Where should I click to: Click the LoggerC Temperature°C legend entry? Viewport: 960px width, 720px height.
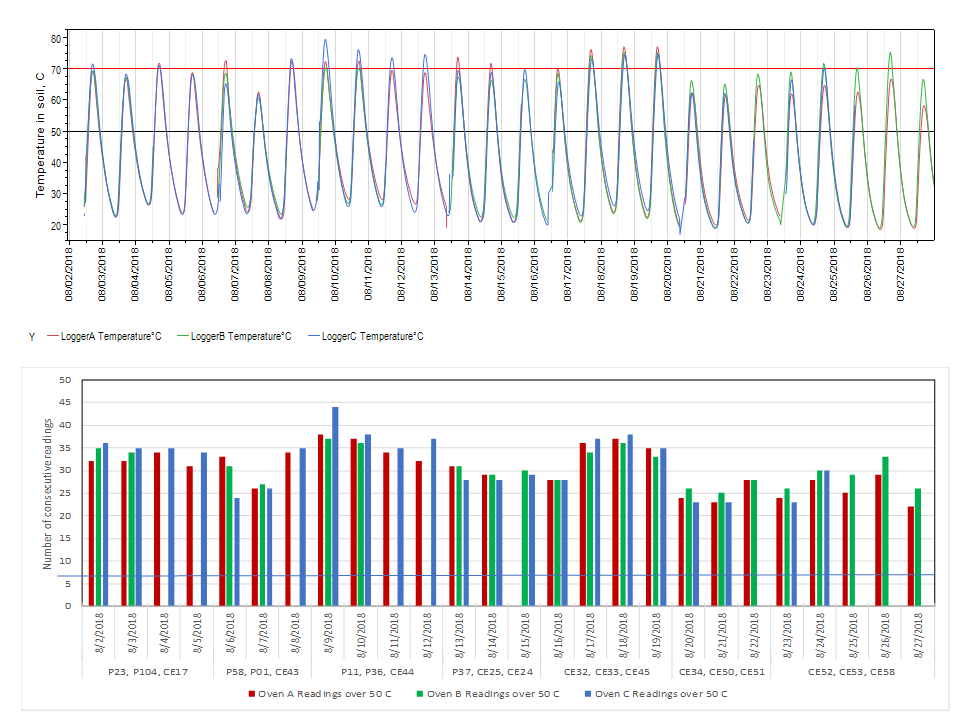click(x=366, y=336)
